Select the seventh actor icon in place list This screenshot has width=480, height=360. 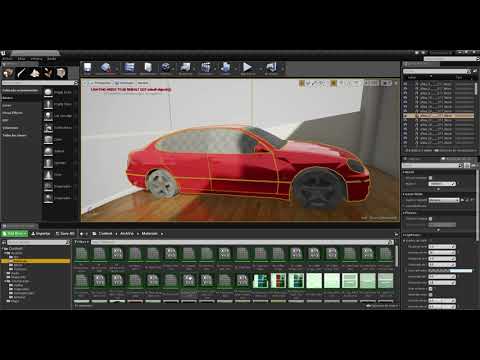coord(48,163)
